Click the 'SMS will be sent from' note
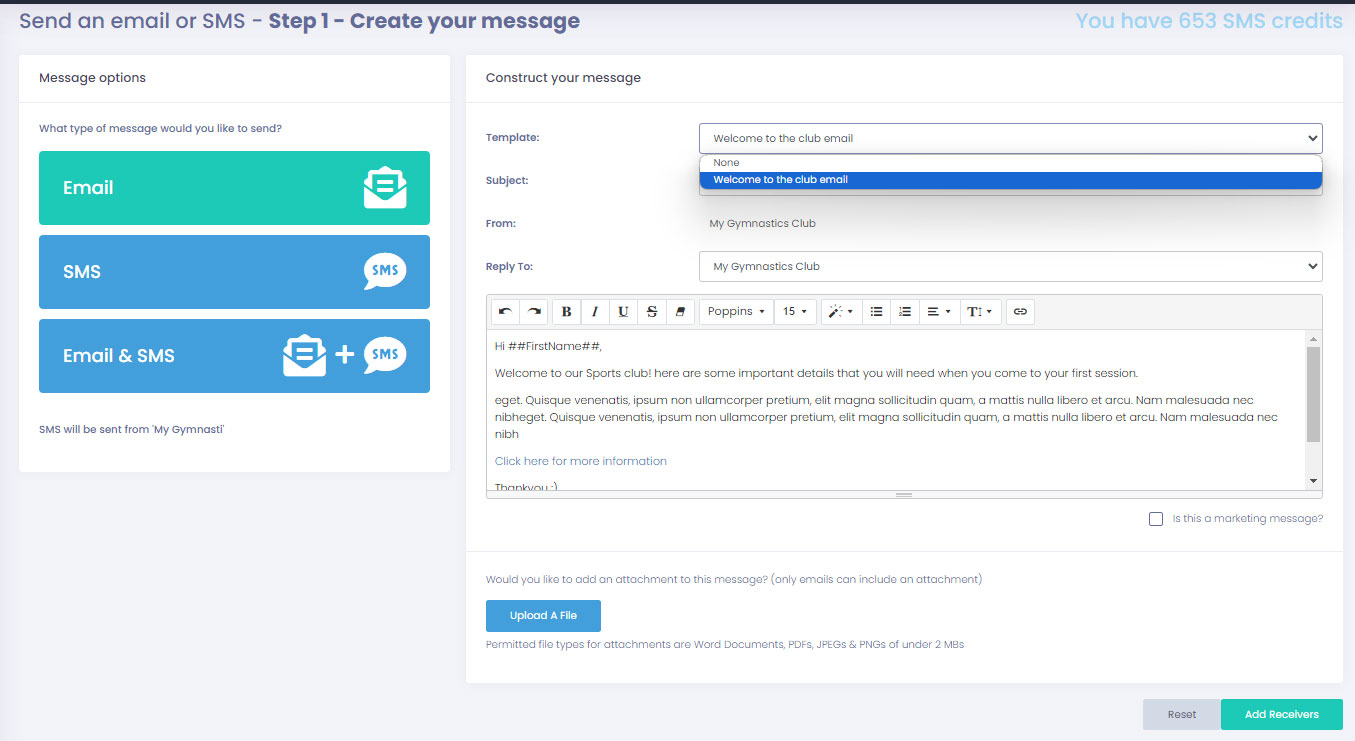 pyautogui.click(x=131, y=430)
